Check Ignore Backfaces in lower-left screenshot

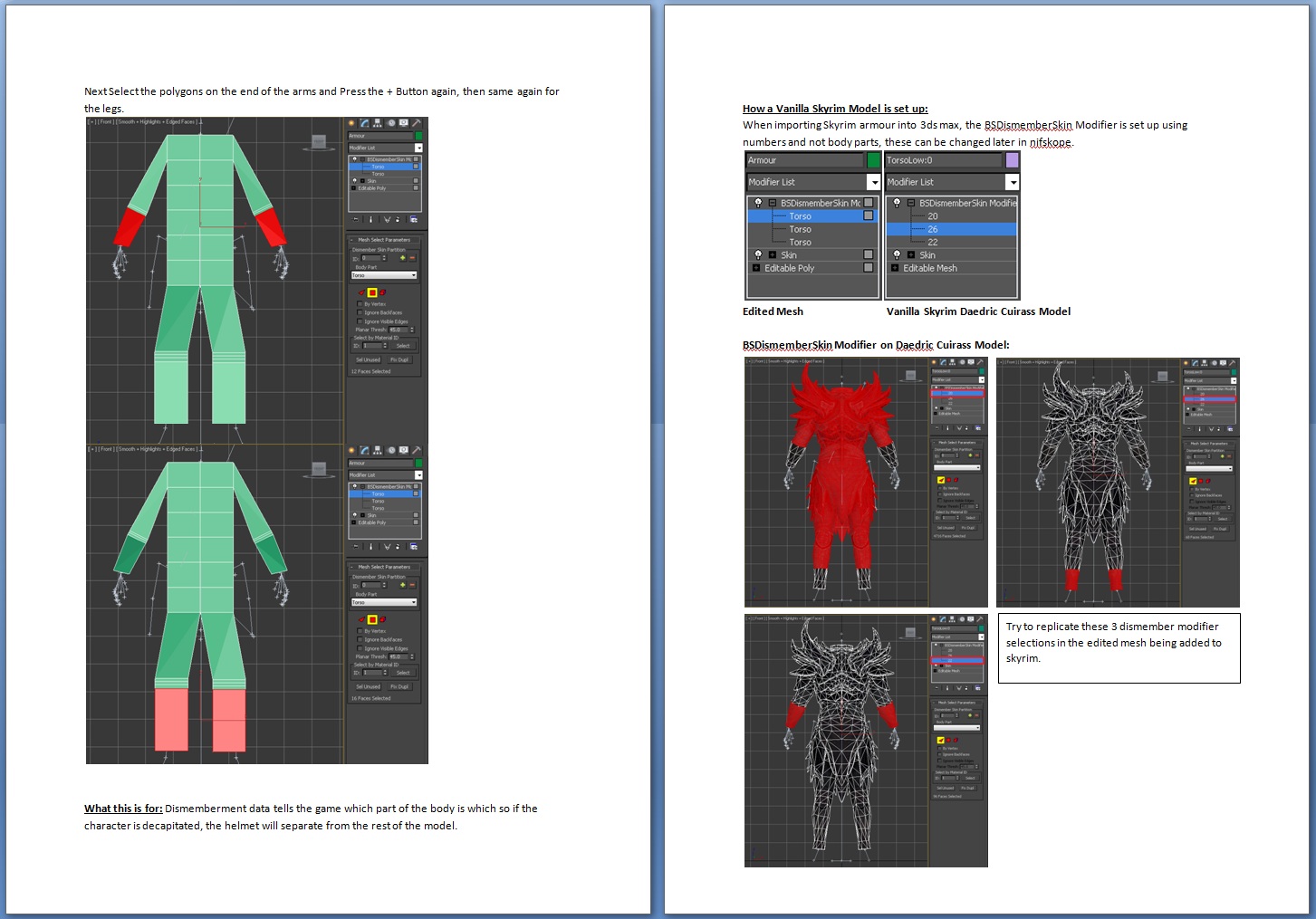click(360, 640)
